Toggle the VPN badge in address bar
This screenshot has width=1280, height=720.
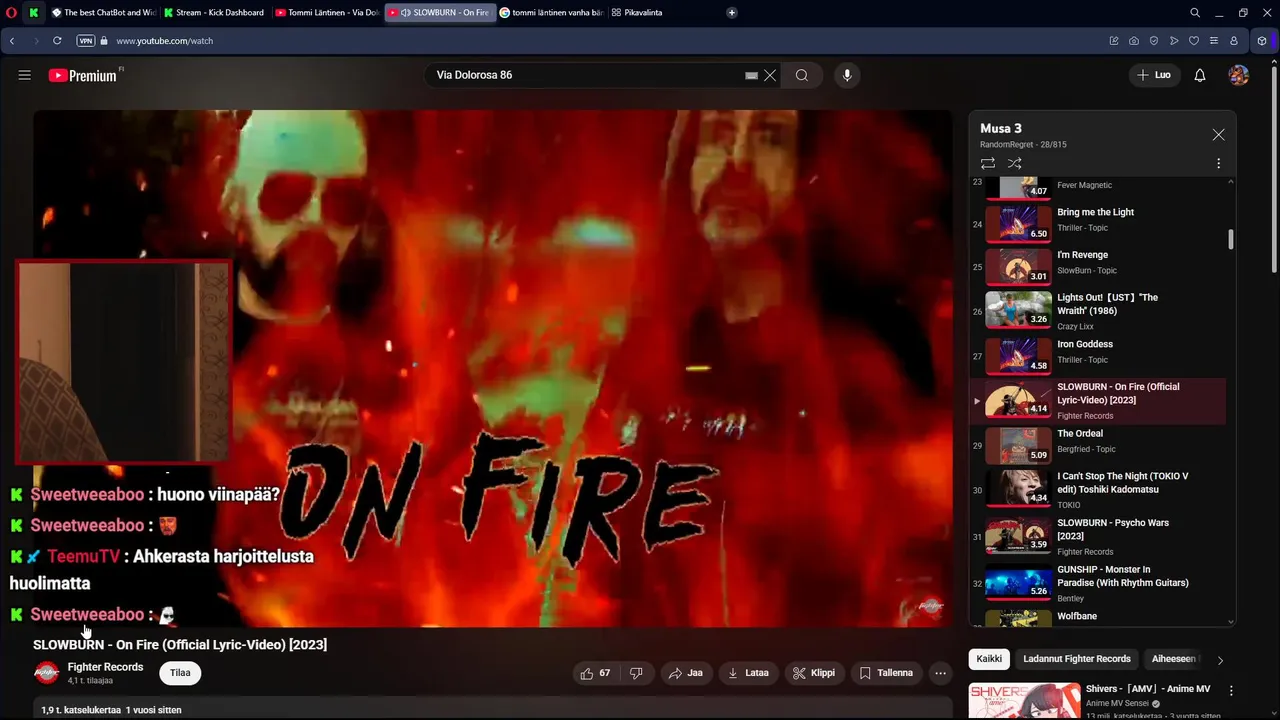pyautogui.click(x=85, y=41)
